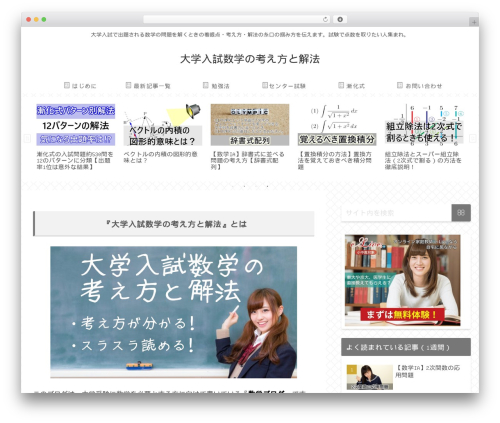Go to the next carousel slide
This screenshot has height=423, width=500.
coord(472,138)
